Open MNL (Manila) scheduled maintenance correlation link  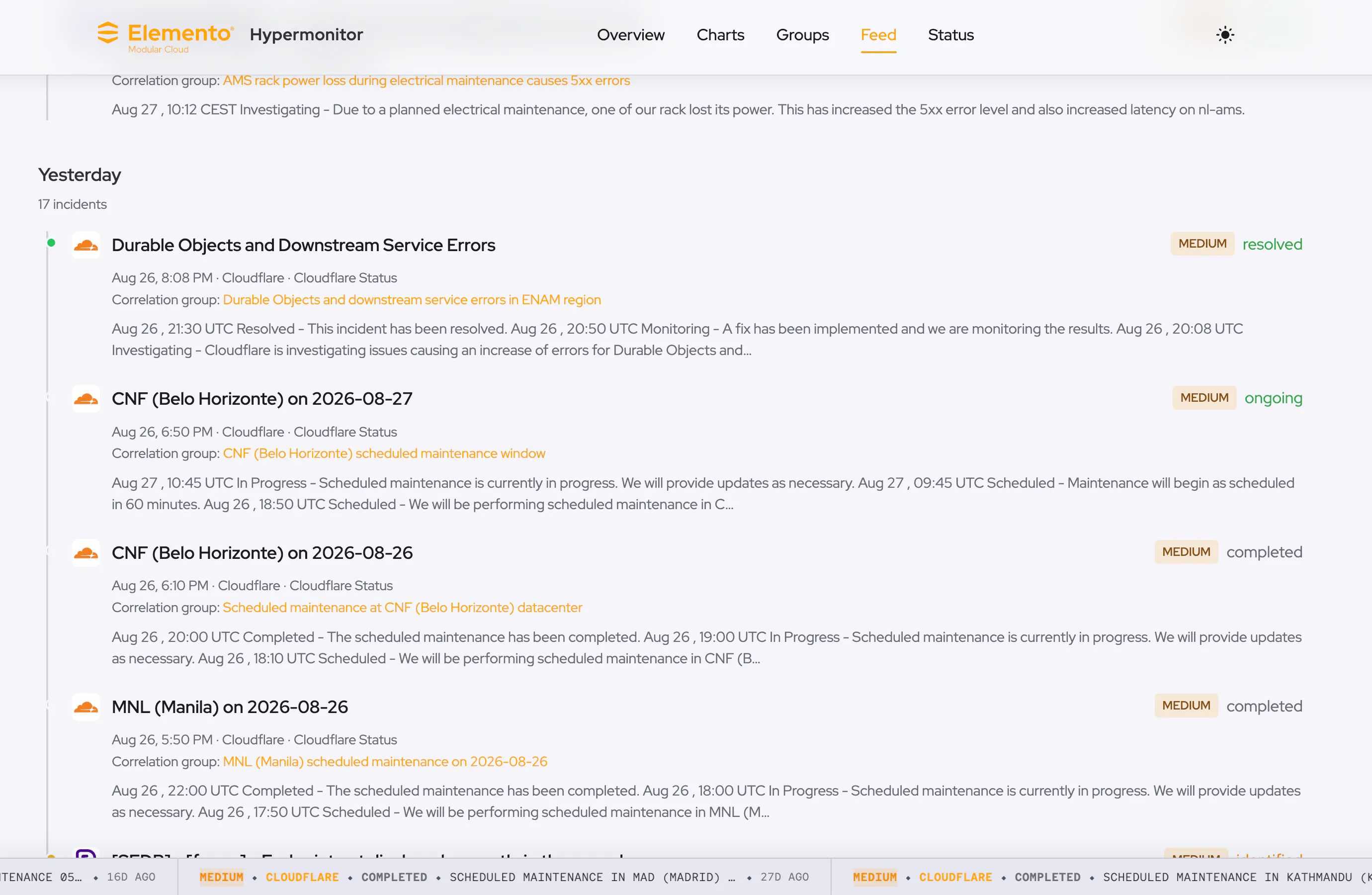[x=385, y=761]
